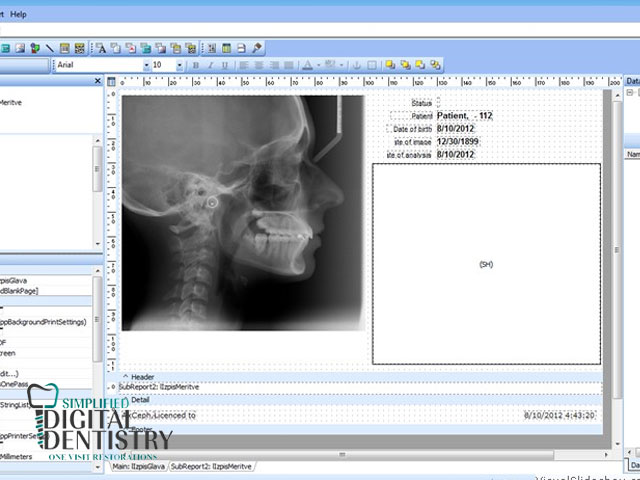Select the 2D BarCode component tool
This screenshot has width=640, height=480.
tap(79, 49)
